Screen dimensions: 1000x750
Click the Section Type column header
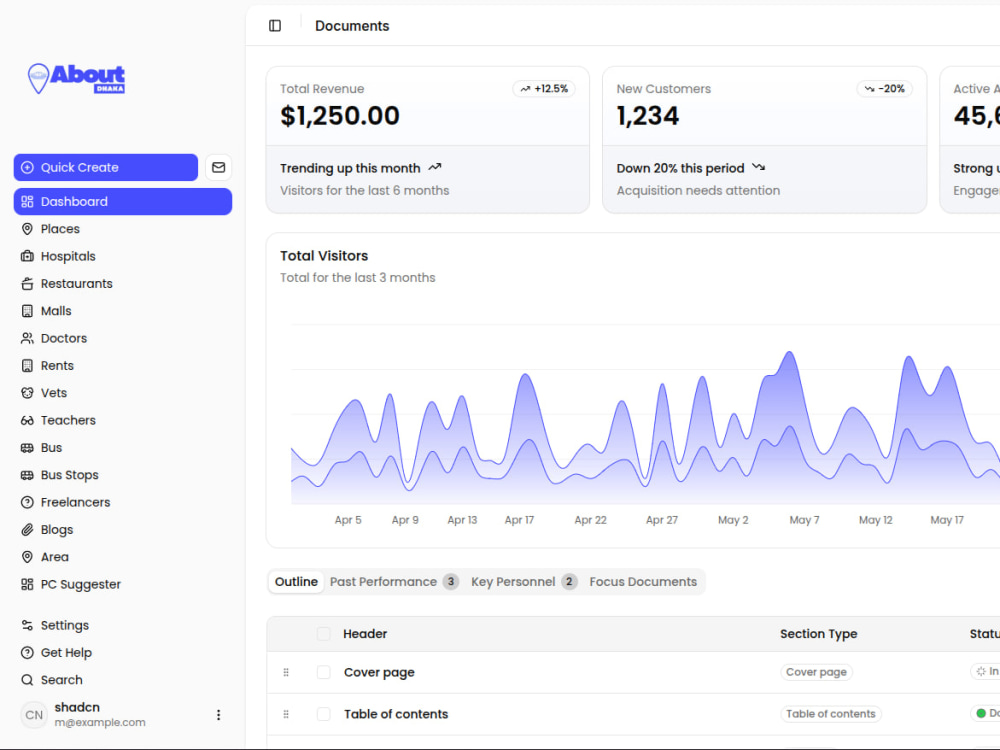click(819, 634)
